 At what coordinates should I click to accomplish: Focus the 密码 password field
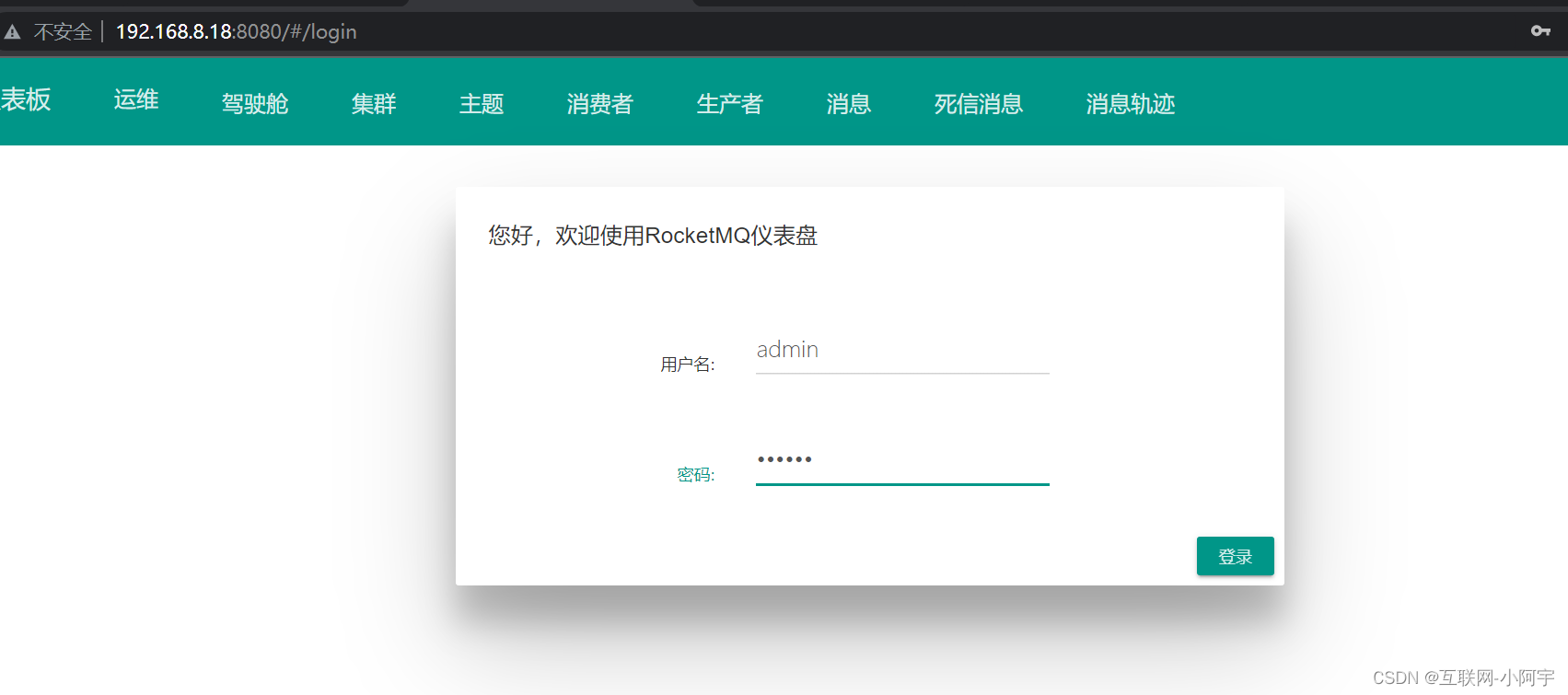[902, 461]
